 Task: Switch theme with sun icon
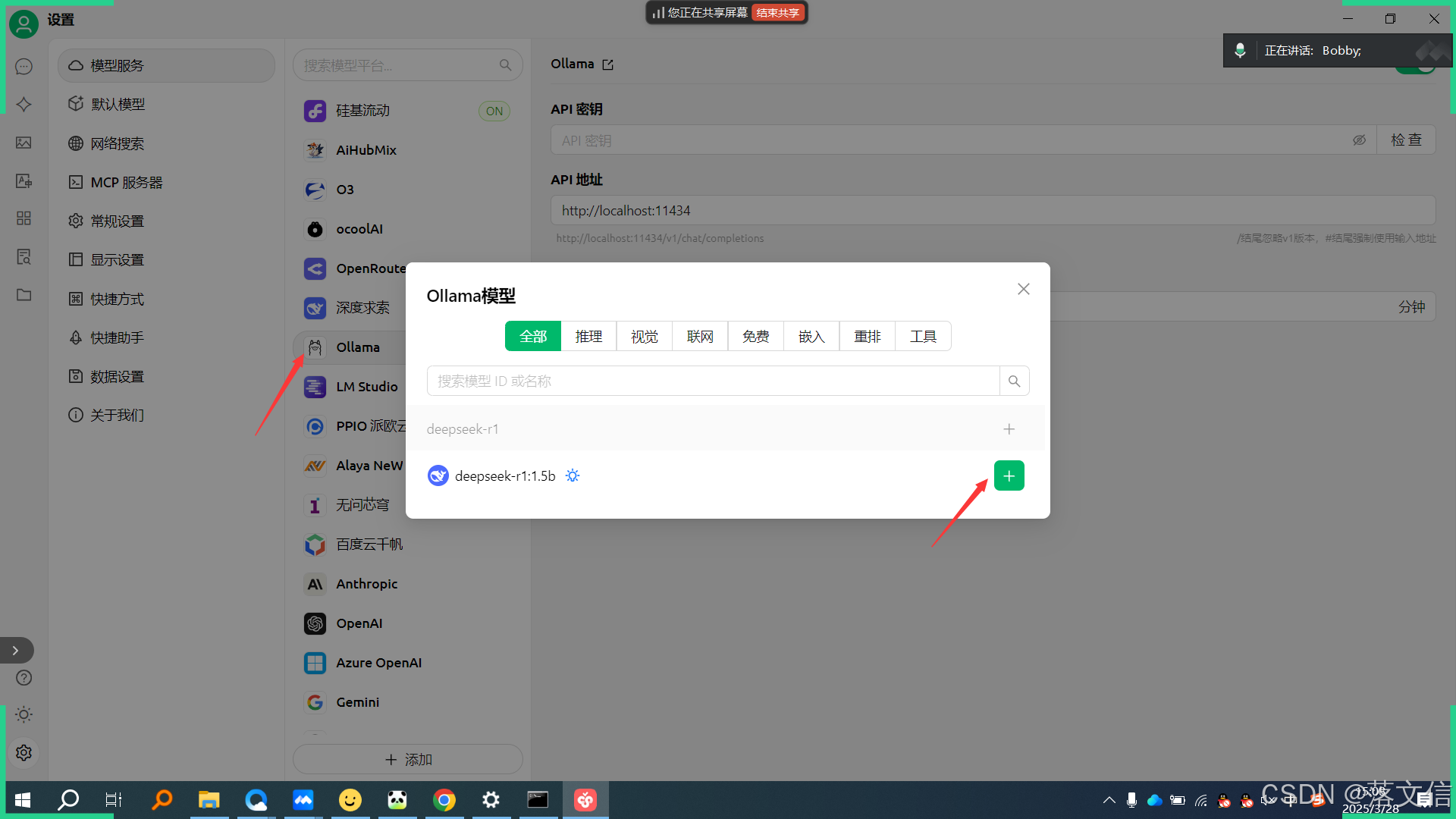click(x=24, y=714)
